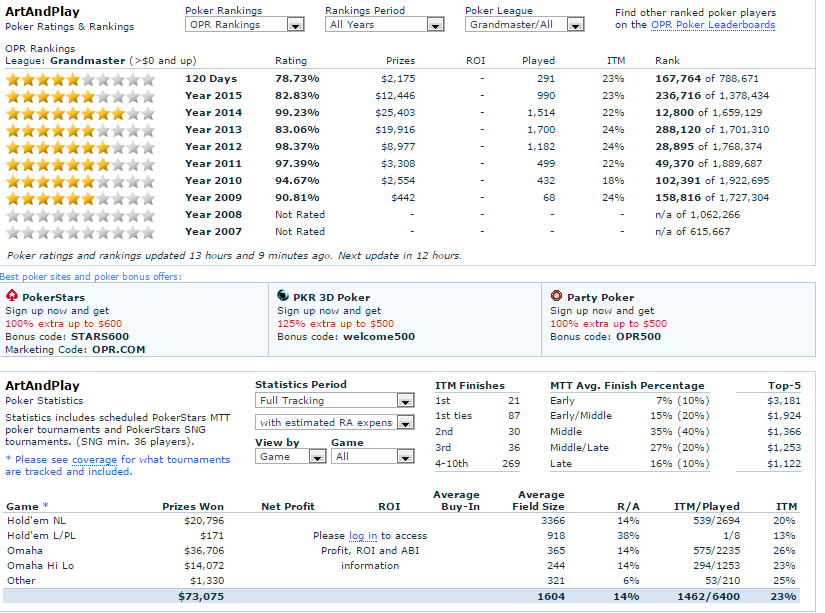
Task: Click the star rating for Year 2011
Action: 81,164
